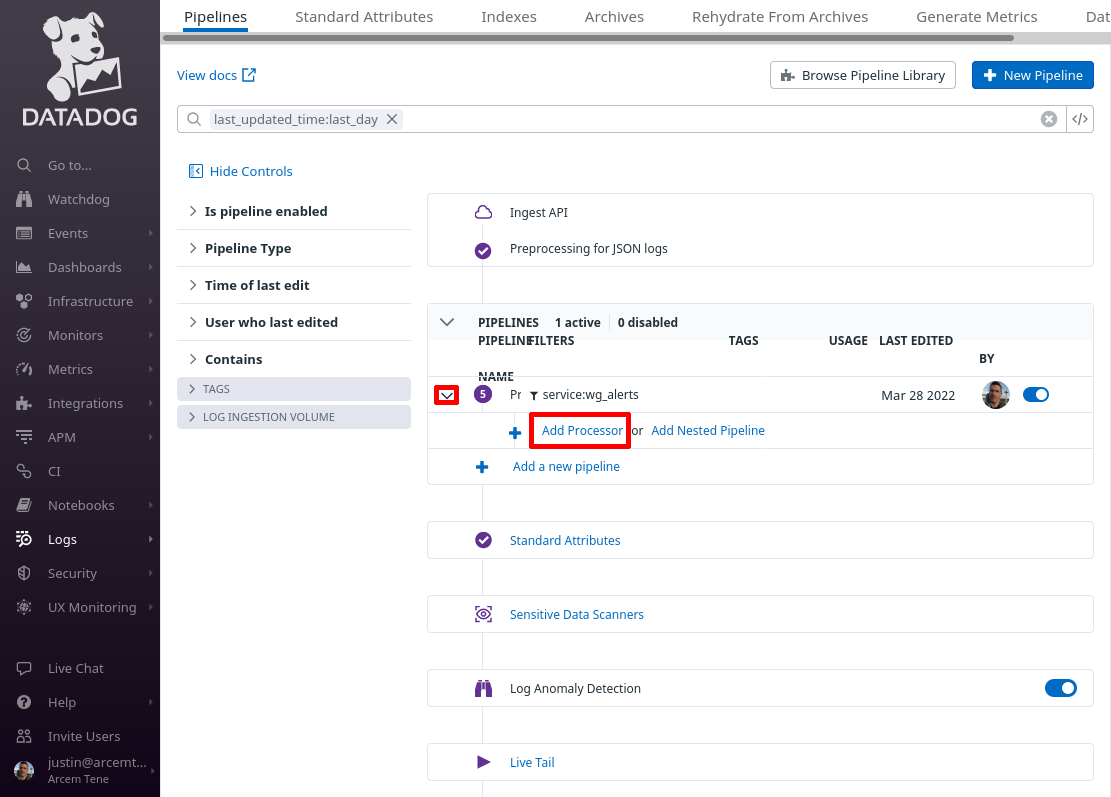
Task: Click the Notebooks icon in sidebar
Action: [24, 505]
